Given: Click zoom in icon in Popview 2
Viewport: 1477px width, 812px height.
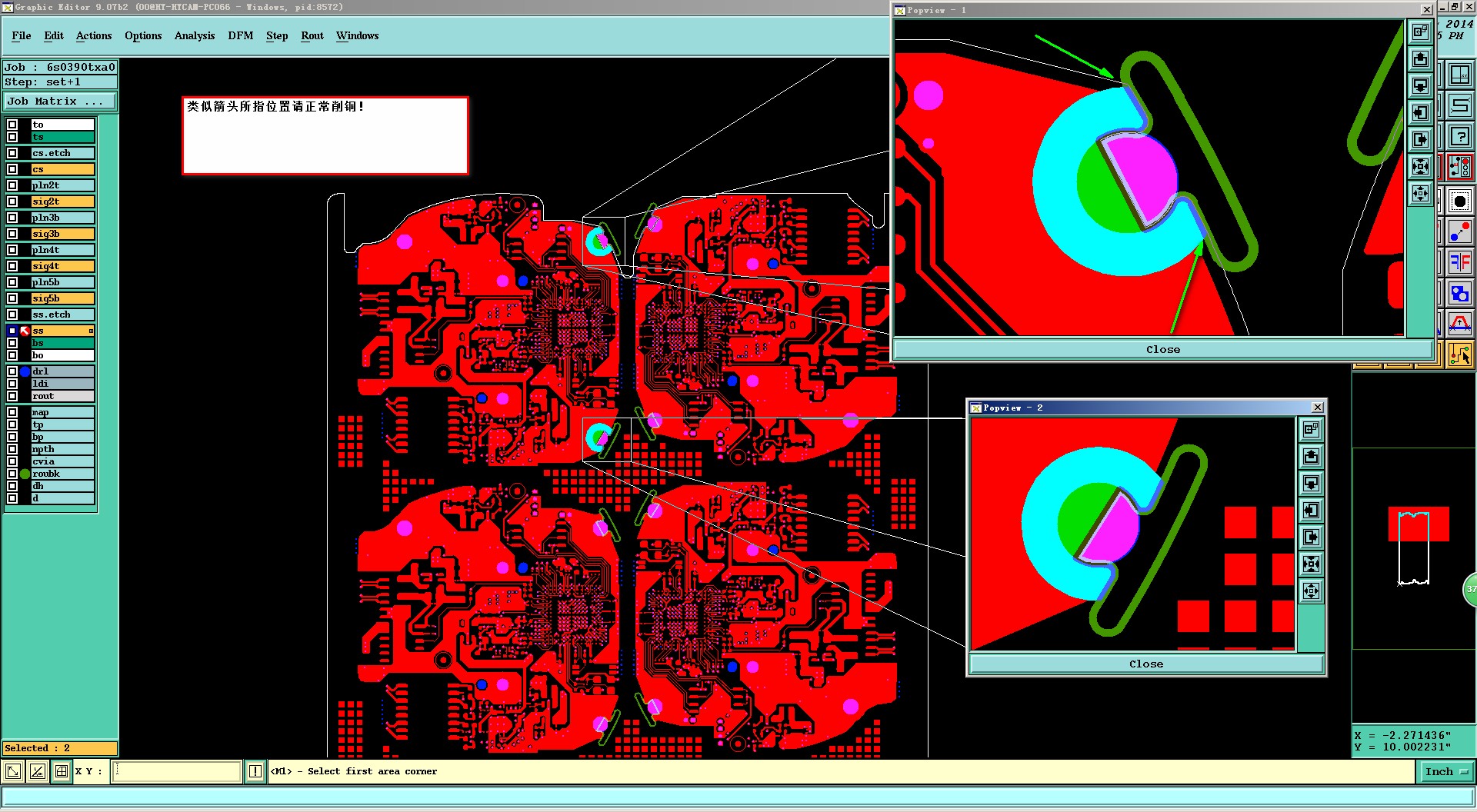Looking at the screenshot, I should click(x=1311, y=564).
